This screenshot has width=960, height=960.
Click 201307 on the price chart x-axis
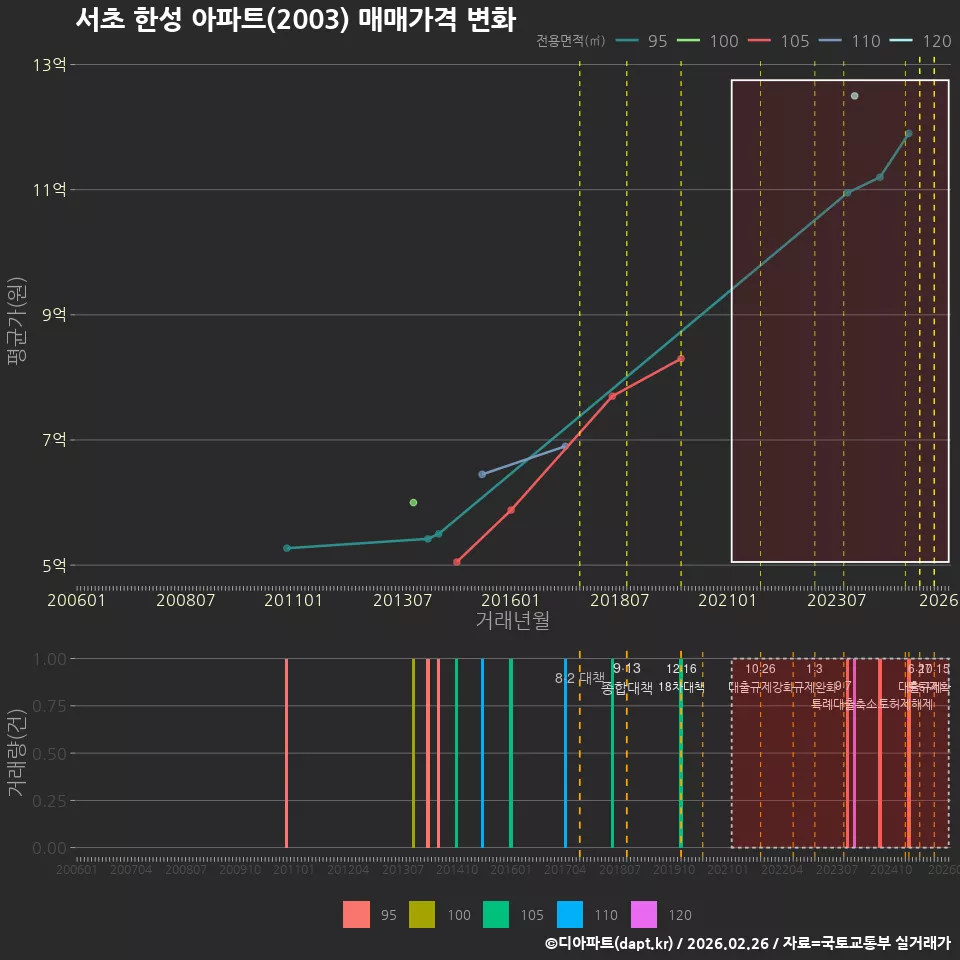(402, 600)
